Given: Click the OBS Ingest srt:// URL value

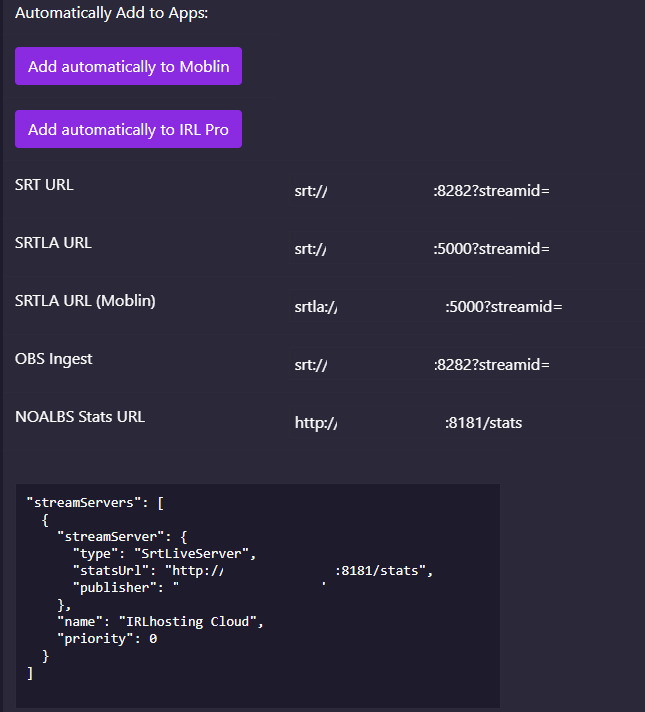Looking at the screenshot, I should click(x=422, y=365).
